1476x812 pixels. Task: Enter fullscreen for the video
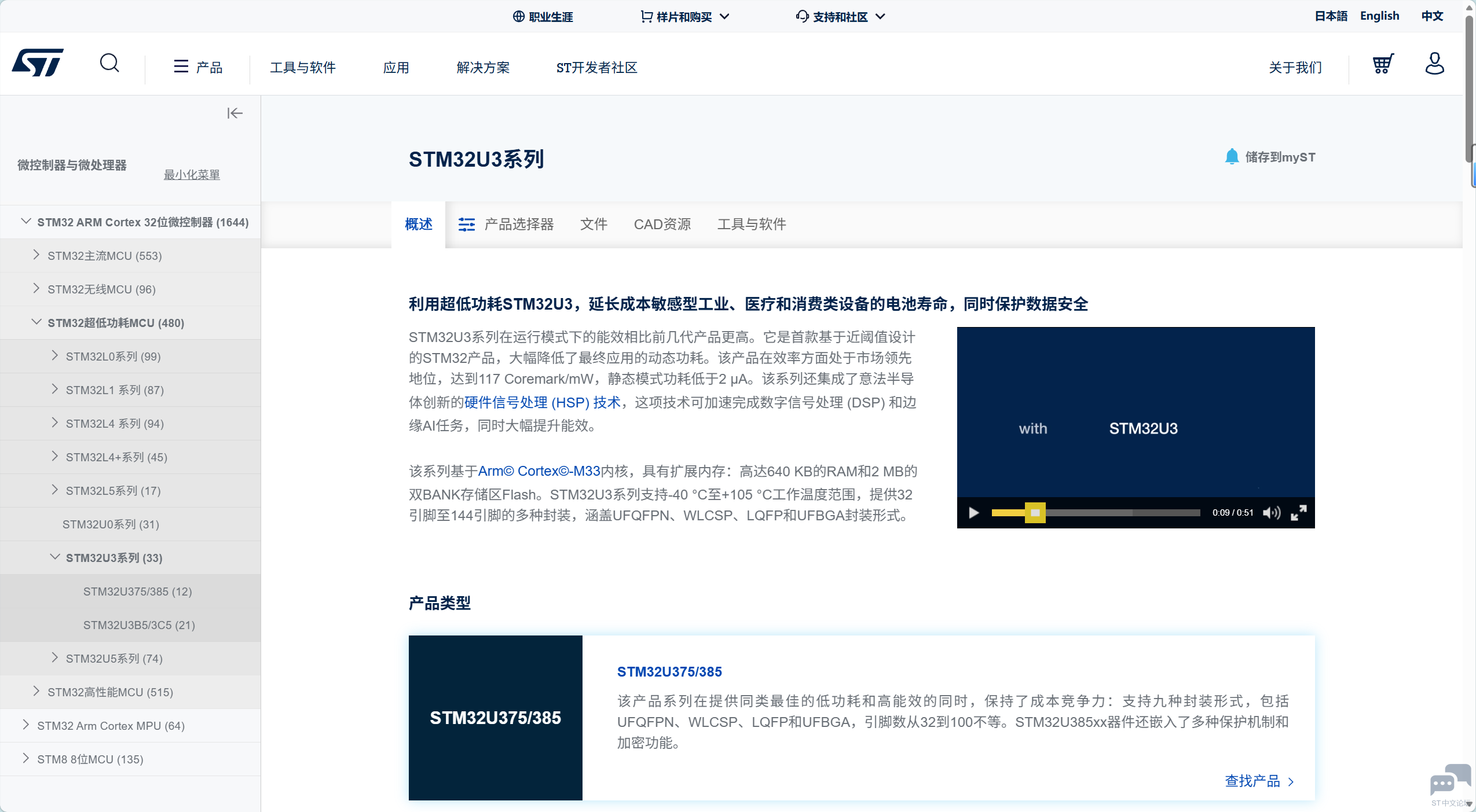tap(1299, 513)
